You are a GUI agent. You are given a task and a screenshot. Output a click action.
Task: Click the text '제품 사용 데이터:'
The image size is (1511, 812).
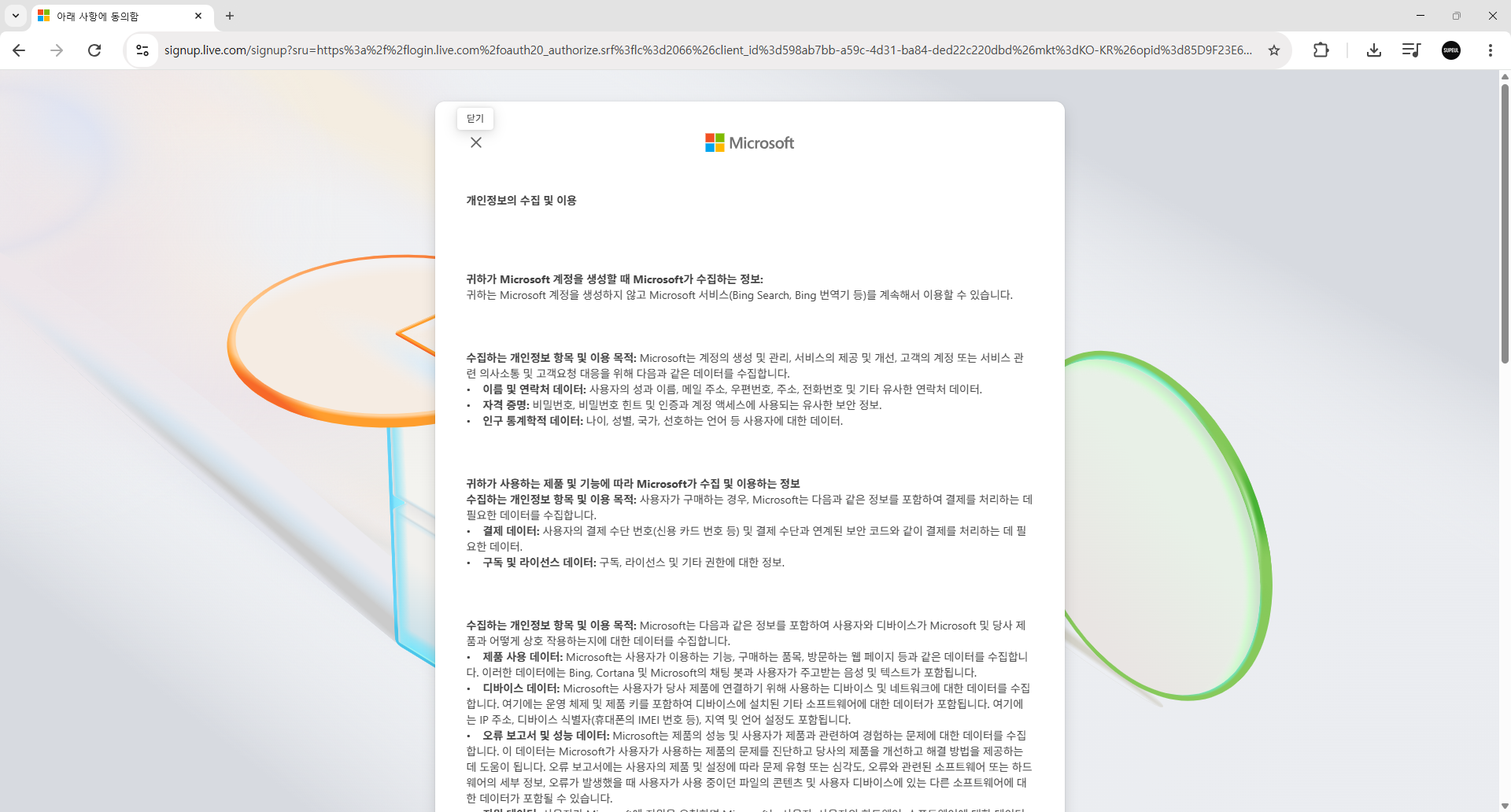click(523, 657)
